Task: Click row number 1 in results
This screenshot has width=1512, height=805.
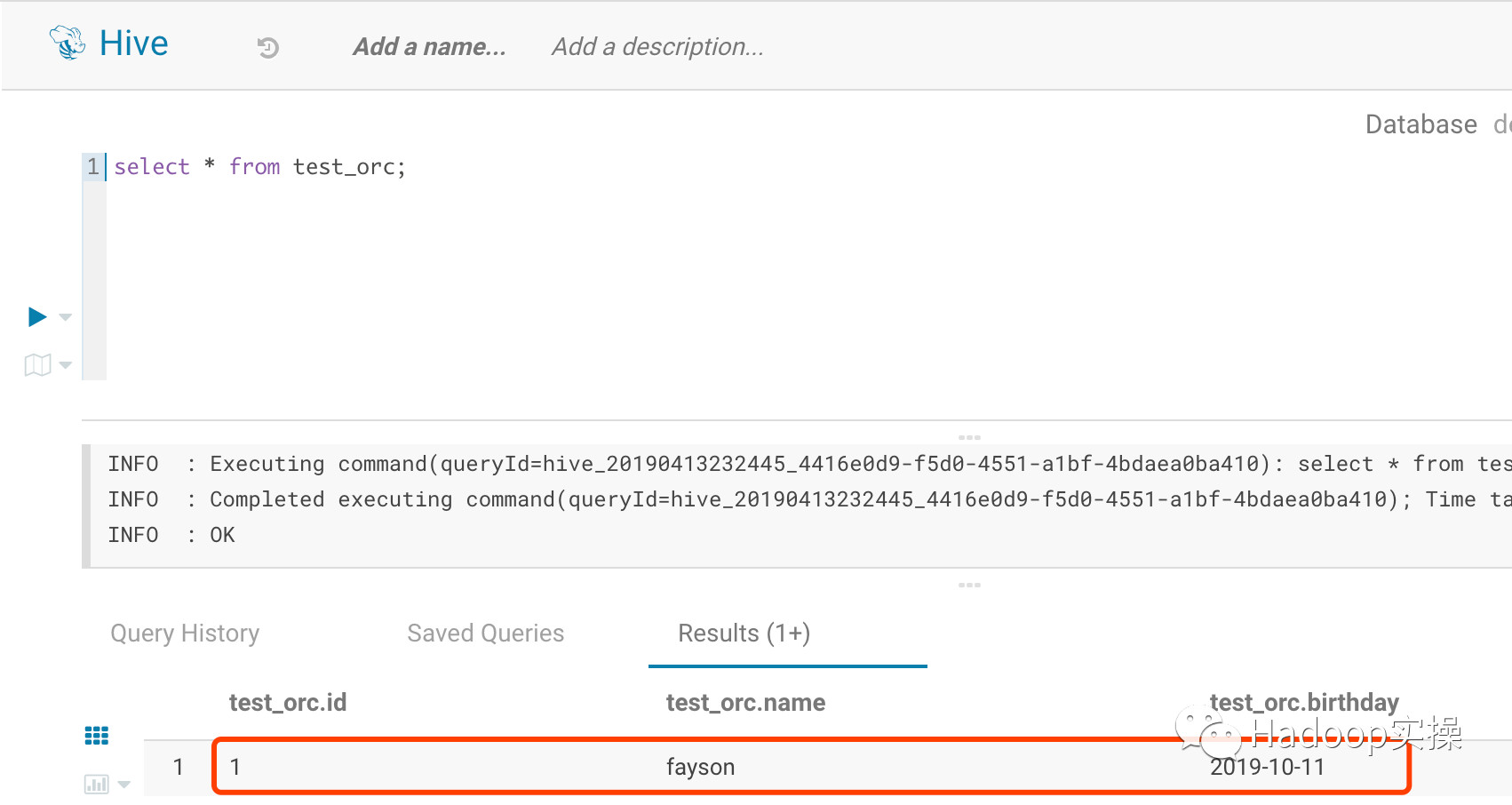Action: [179, 766]
